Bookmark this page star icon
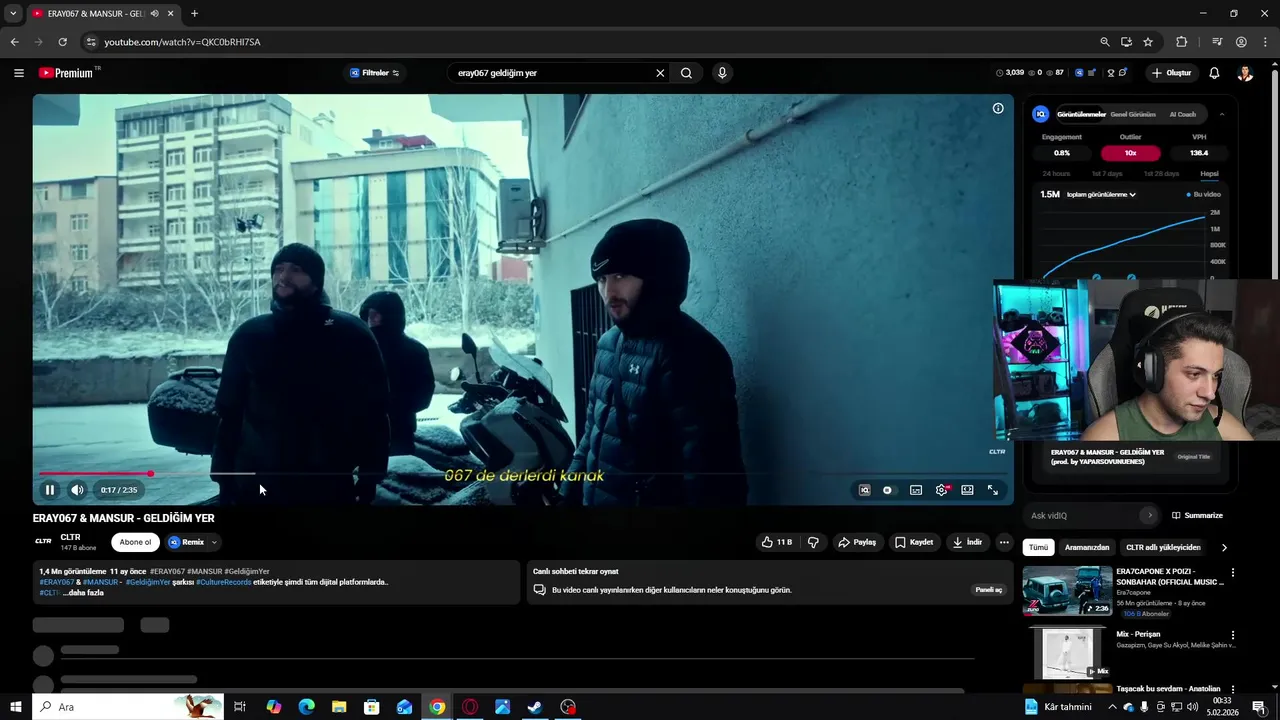This screenshot has height=720, width=1280. point(1148,42)
